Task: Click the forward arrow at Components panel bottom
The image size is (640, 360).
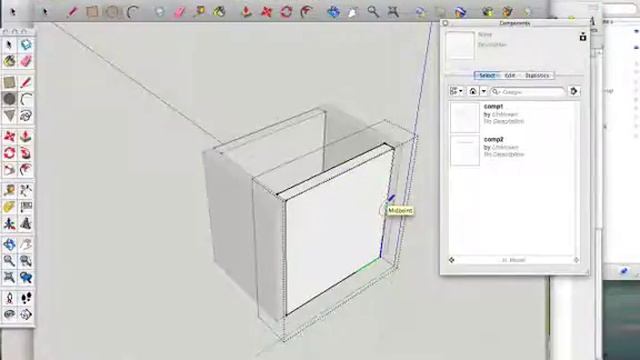Action: tap(576, 260)
